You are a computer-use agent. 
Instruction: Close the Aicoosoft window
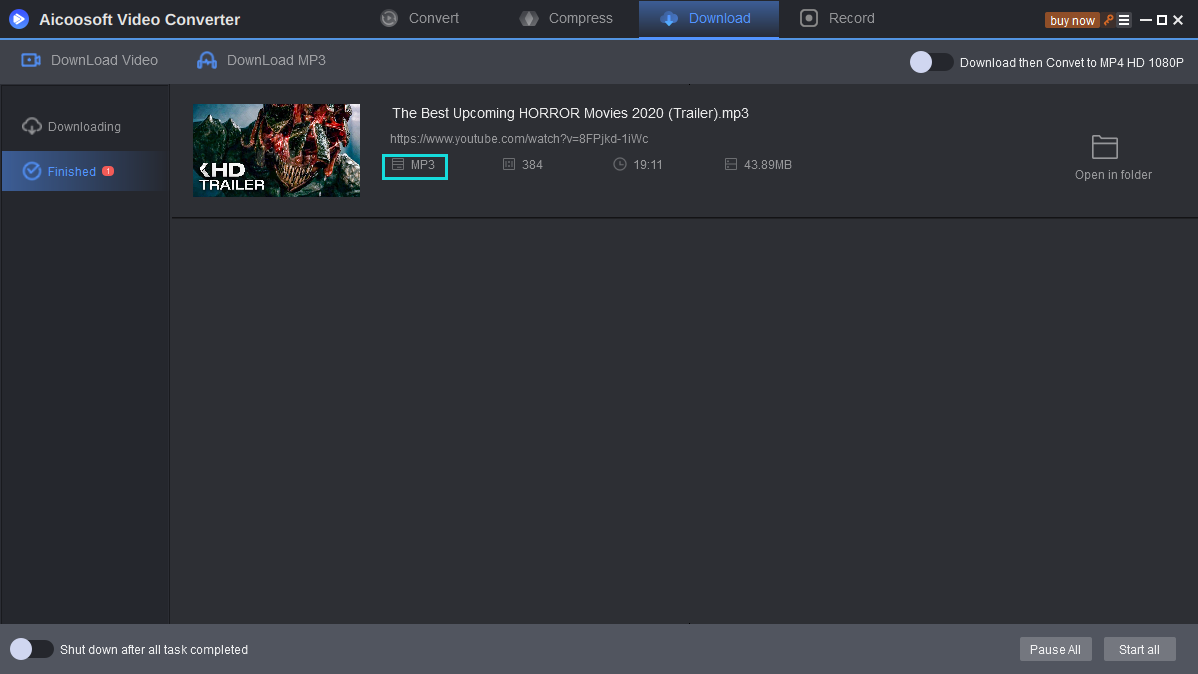click(x=1178, y=21)
